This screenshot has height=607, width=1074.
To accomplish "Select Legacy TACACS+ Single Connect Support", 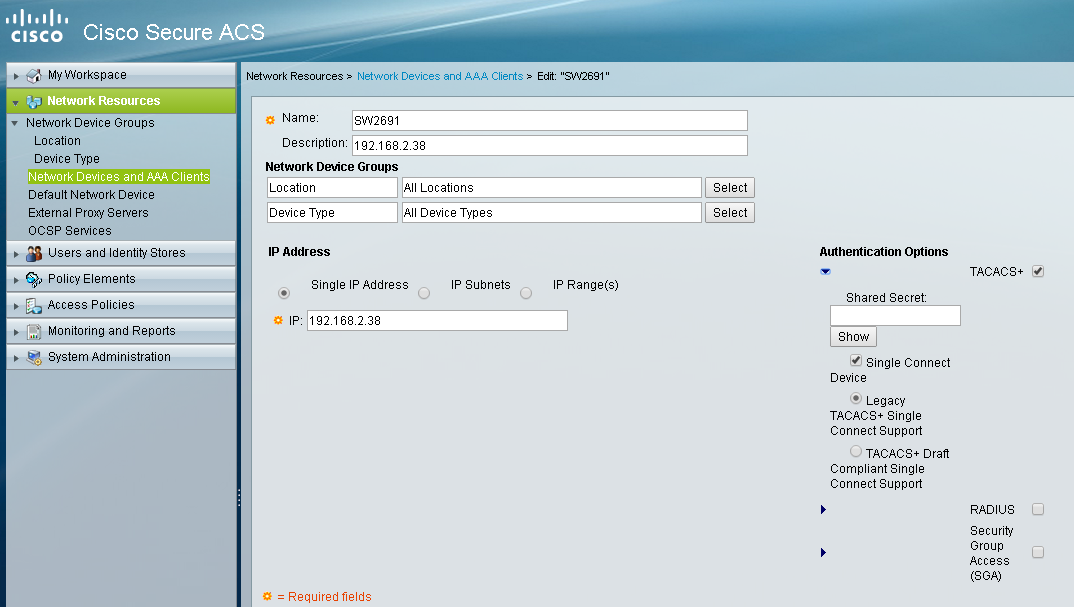I will coord(856,398).
